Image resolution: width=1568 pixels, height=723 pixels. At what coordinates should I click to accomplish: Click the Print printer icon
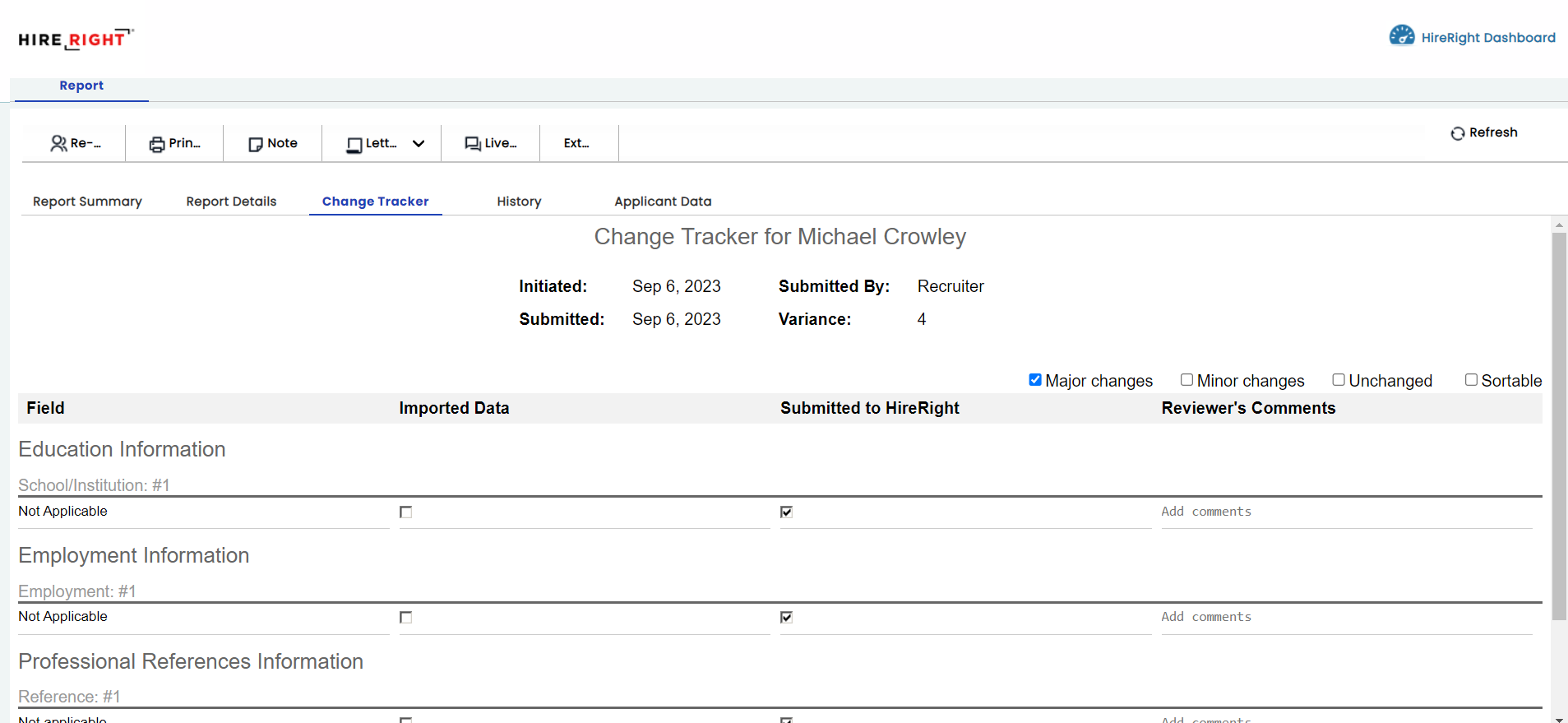tap(156, 145)
